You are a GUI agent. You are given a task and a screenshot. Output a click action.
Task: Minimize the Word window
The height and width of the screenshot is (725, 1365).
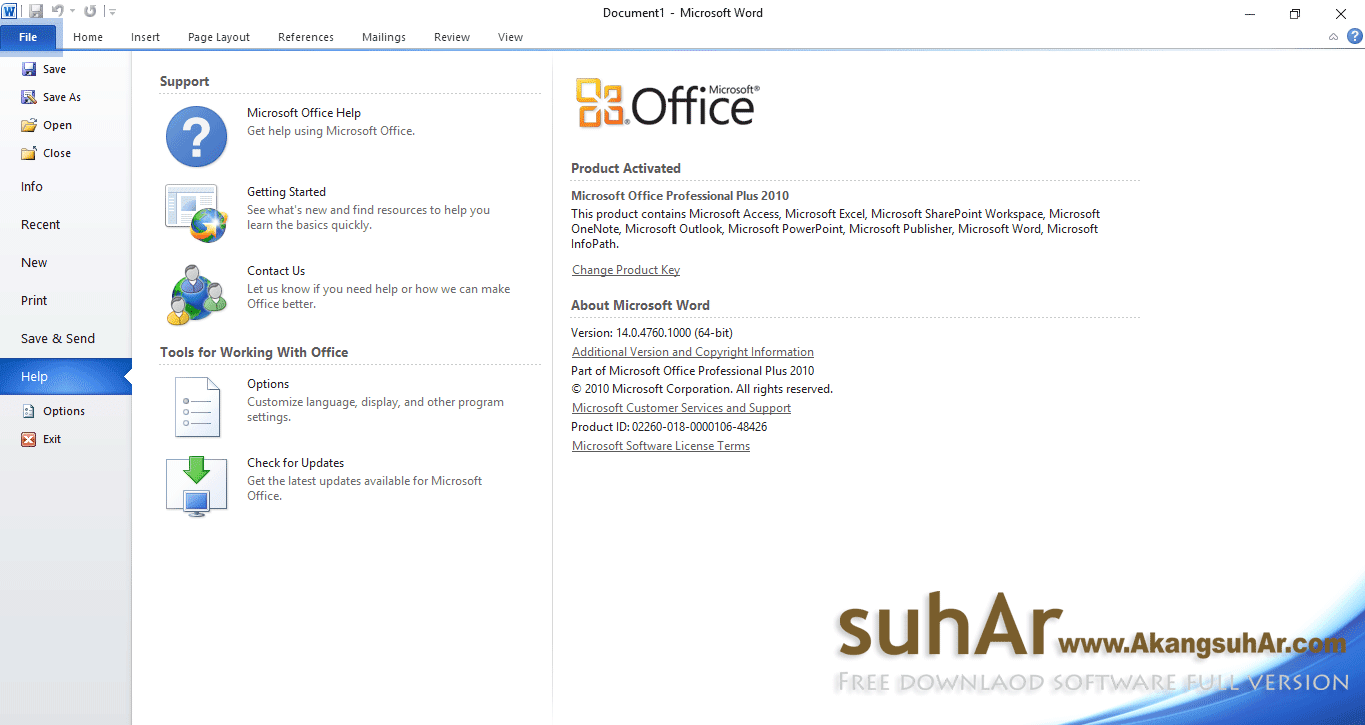1250,13
